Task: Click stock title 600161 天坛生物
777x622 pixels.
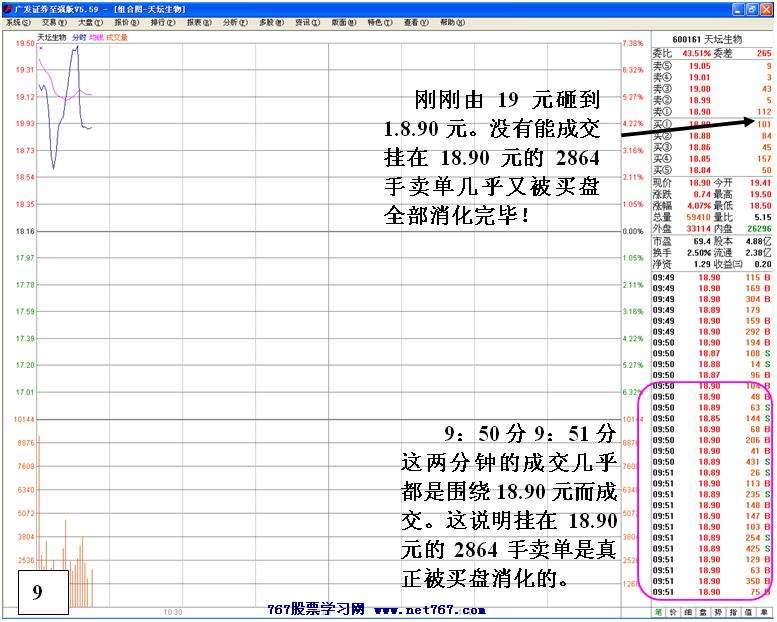Action: 713,37
